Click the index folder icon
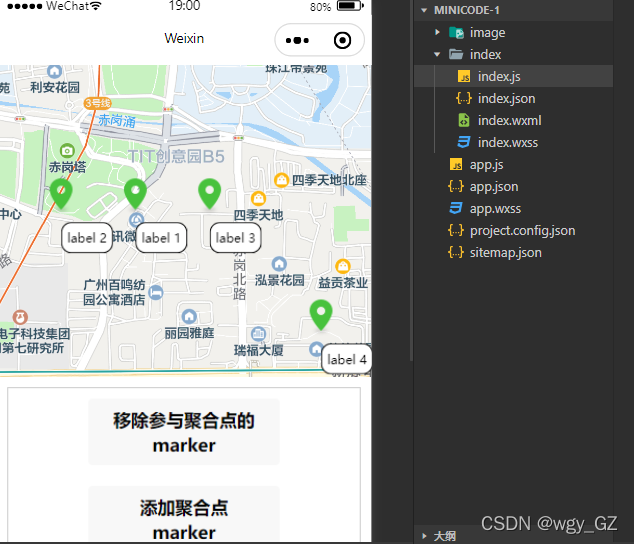The height and width of the screenshot is (544, 634). pyautogui.click(x=456, y=54)
